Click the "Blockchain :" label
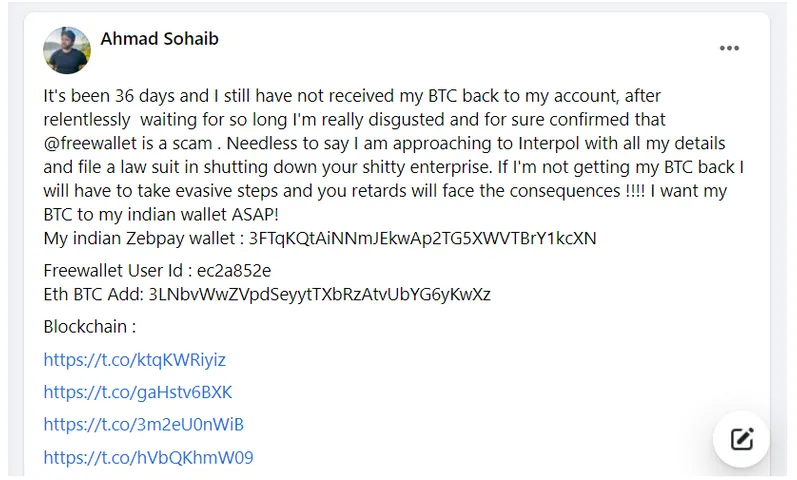Viewport: 797px width, 480px height. pos(89,327)
